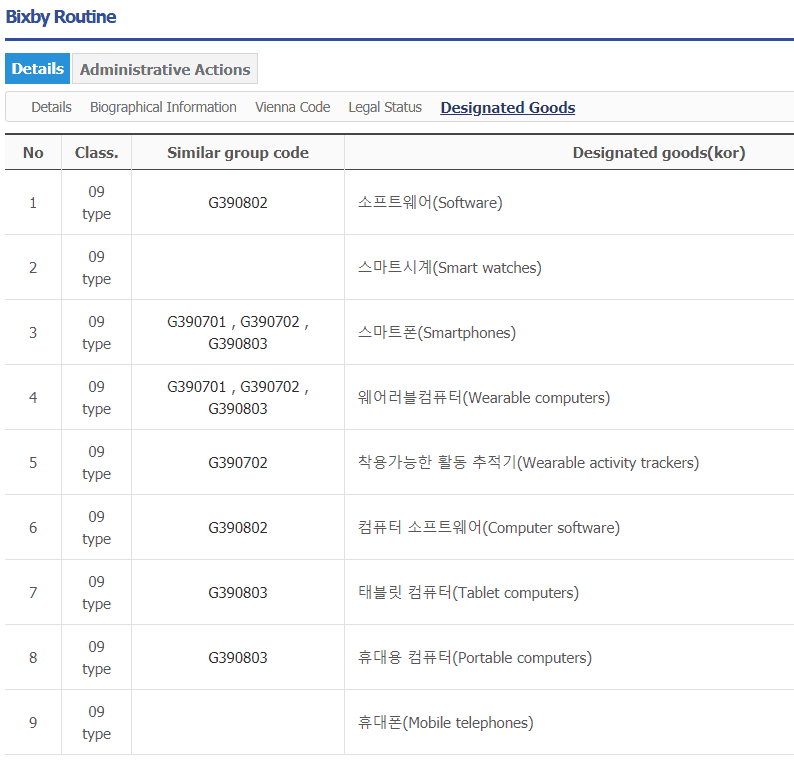The image size is (794, 766).
Task: Click G390702 code in activity trackers row
Action: (238, 462)
